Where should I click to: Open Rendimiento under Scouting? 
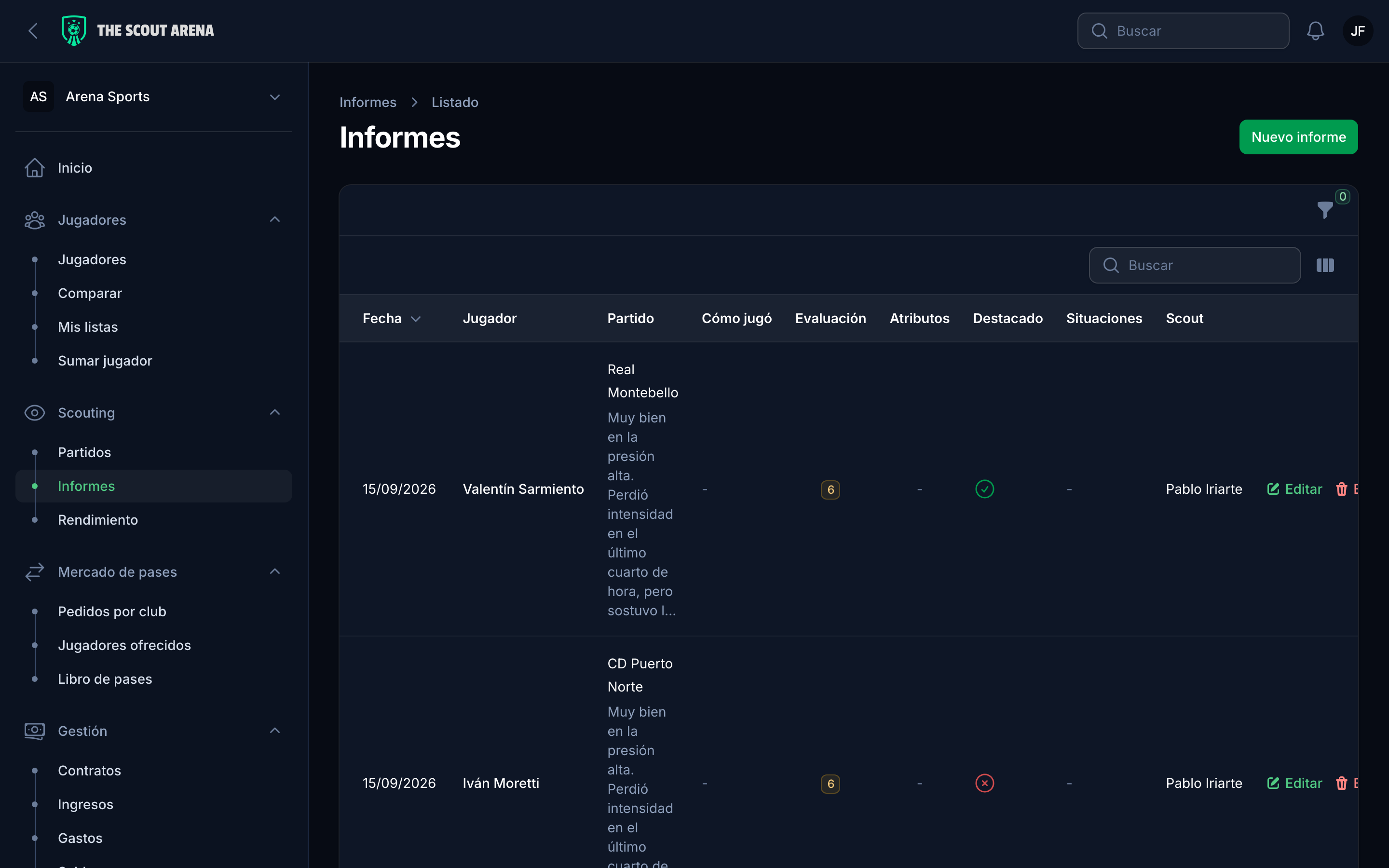[154, 520]
